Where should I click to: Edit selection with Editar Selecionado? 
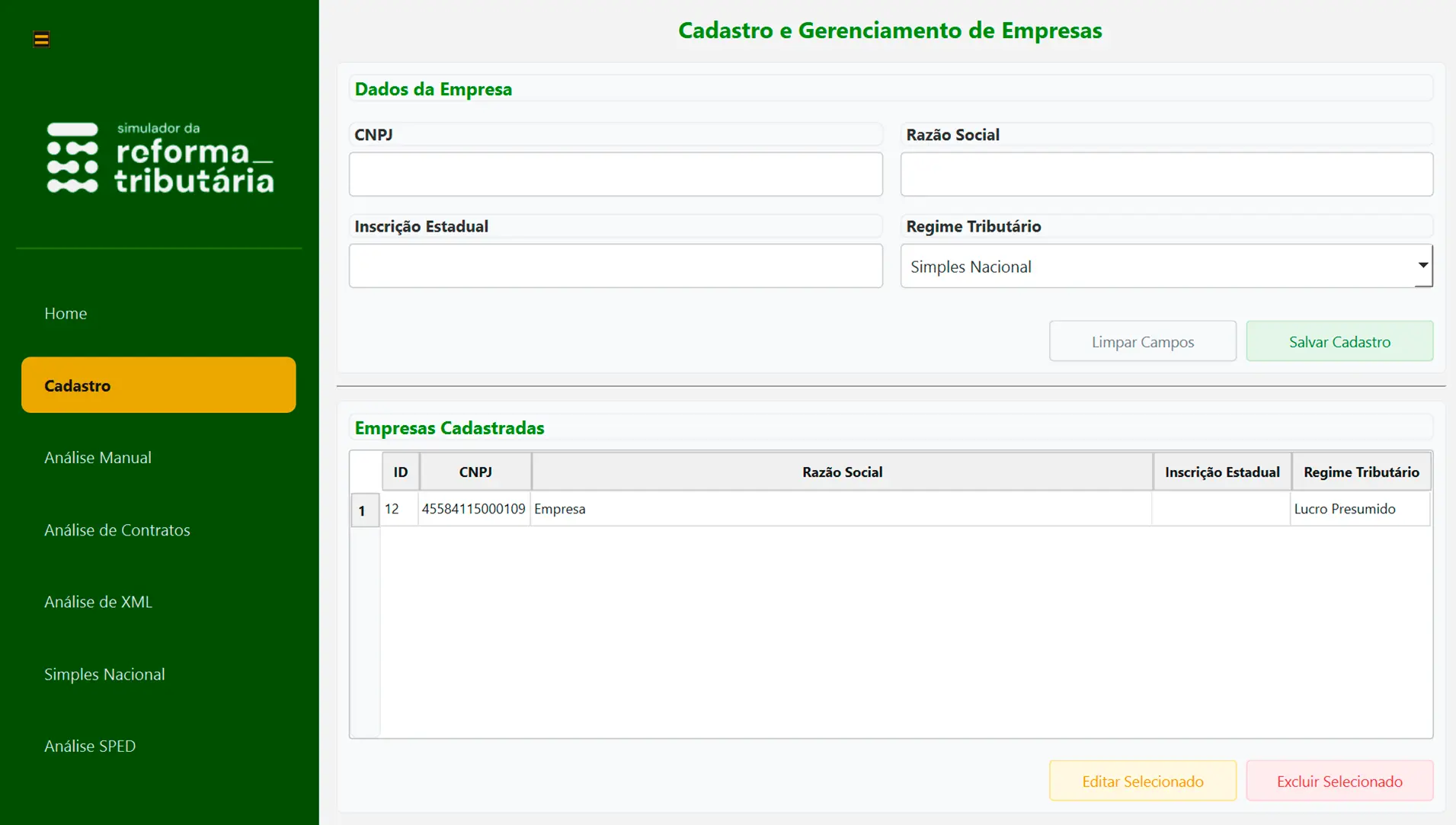1142,781
